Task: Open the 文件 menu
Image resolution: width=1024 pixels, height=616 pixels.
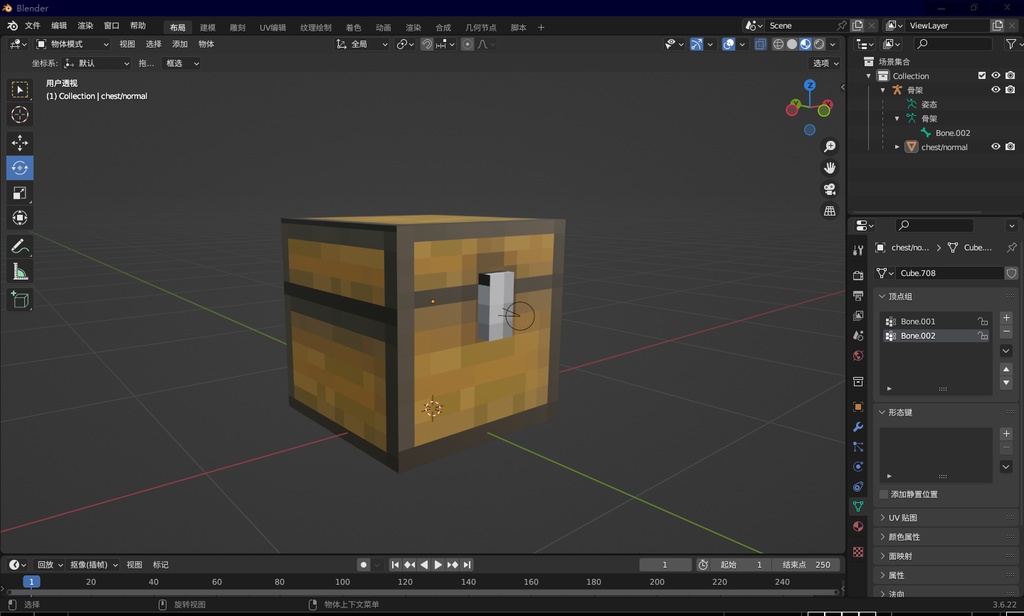Action: point(32,25)
